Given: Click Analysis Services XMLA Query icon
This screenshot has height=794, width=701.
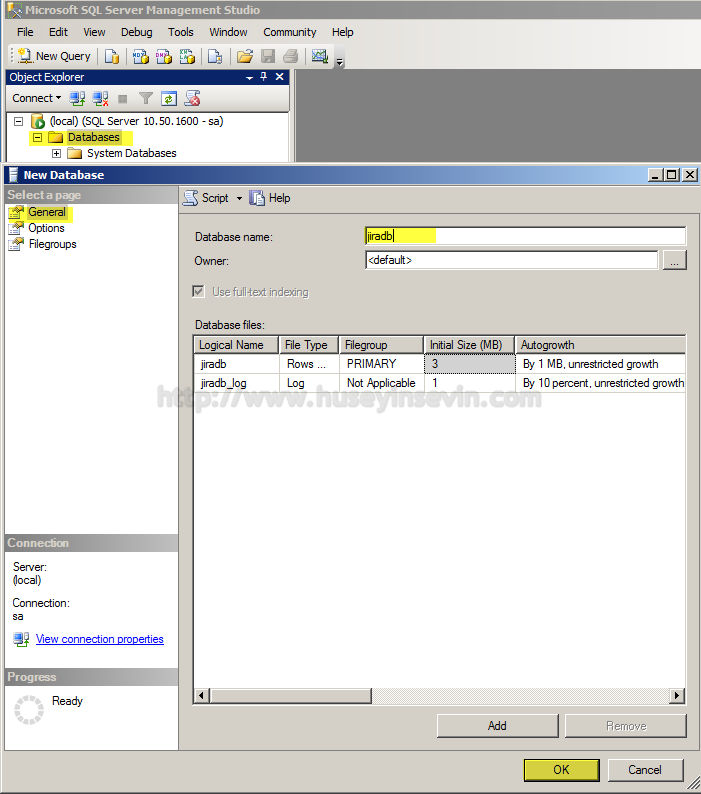Looking at the screenshot, I should pos(187,56).
